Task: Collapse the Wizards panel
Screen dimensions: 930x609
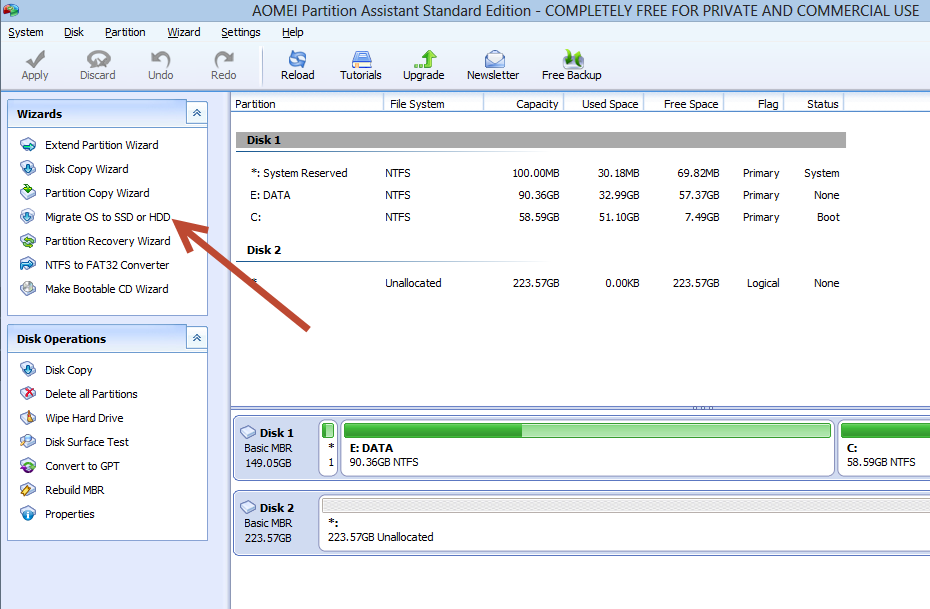Action: (x=197, y=114)
